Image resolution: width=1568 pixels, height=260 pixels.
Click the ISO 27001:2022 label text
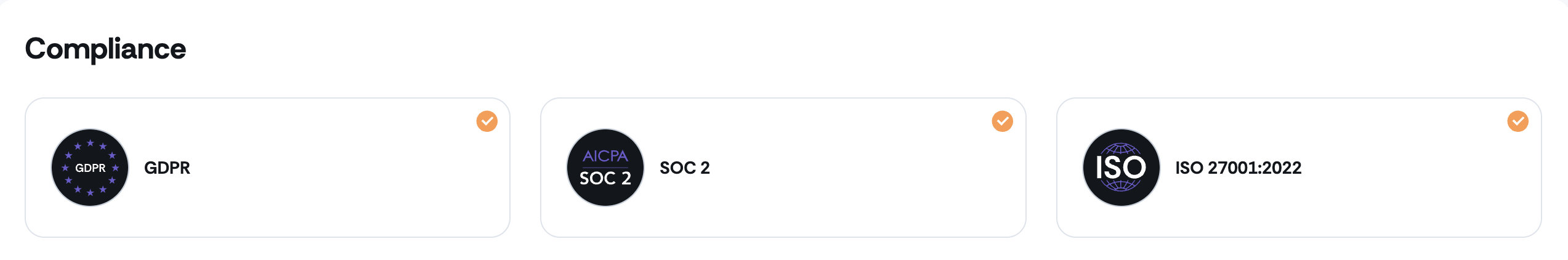pos(1238,168)
